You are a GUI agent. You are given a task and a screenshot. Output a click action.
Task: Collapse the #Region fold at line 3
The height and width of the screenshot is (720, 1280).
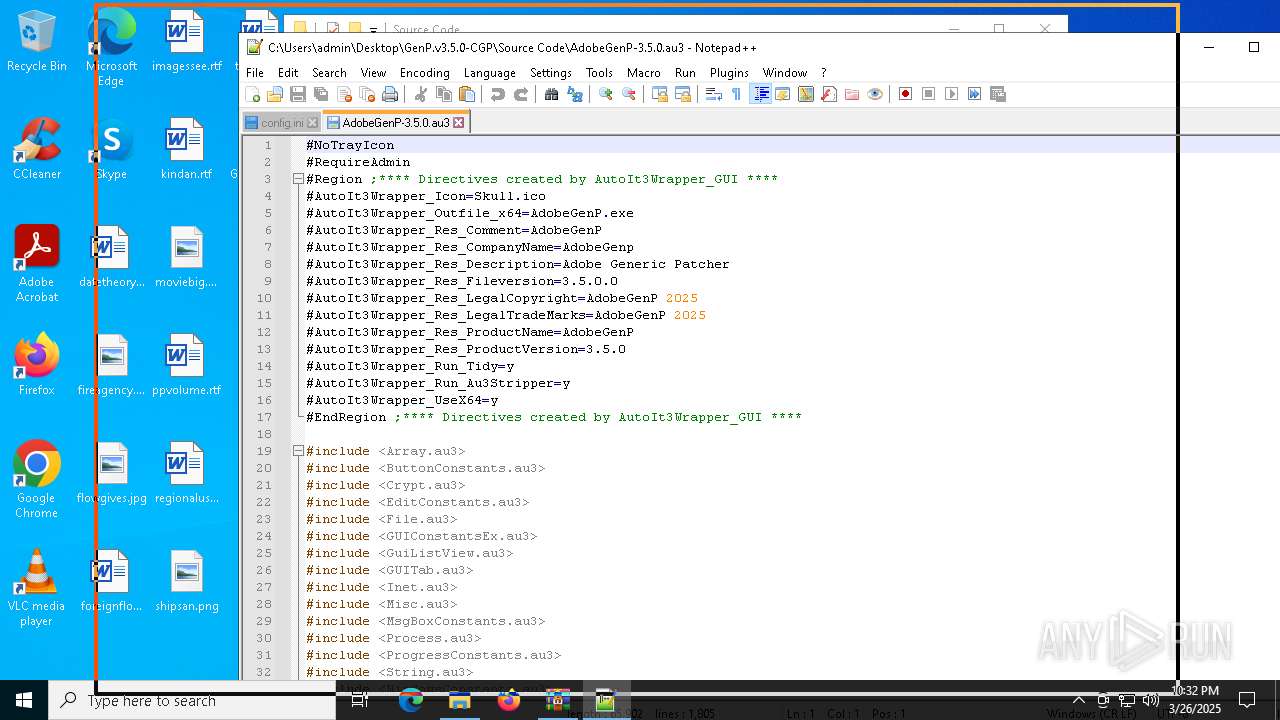pos(298,179)
